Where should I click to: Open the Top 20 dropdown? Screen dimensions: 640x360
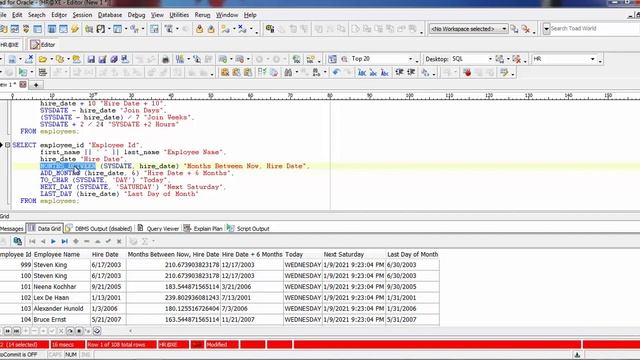coord(411,59)
